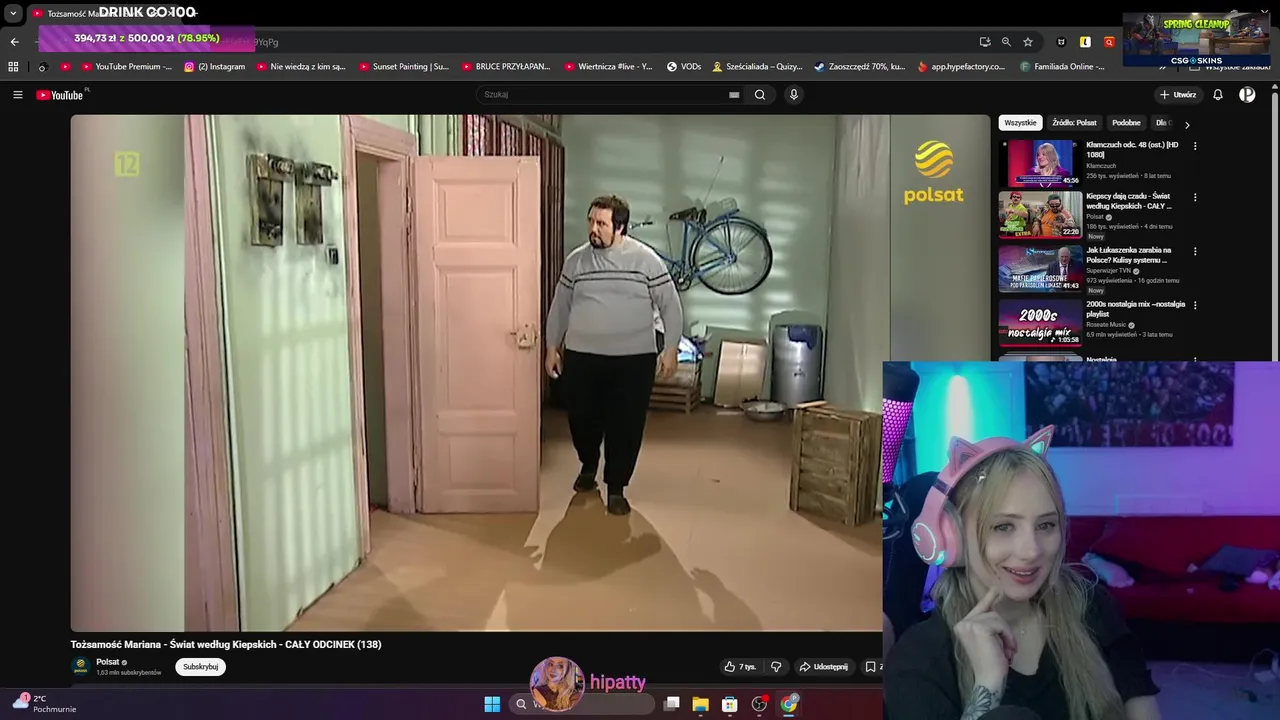1280x720 pixels.
Task: Click the red extension icon in toolbar
Action: click(x=1109, y=42)
